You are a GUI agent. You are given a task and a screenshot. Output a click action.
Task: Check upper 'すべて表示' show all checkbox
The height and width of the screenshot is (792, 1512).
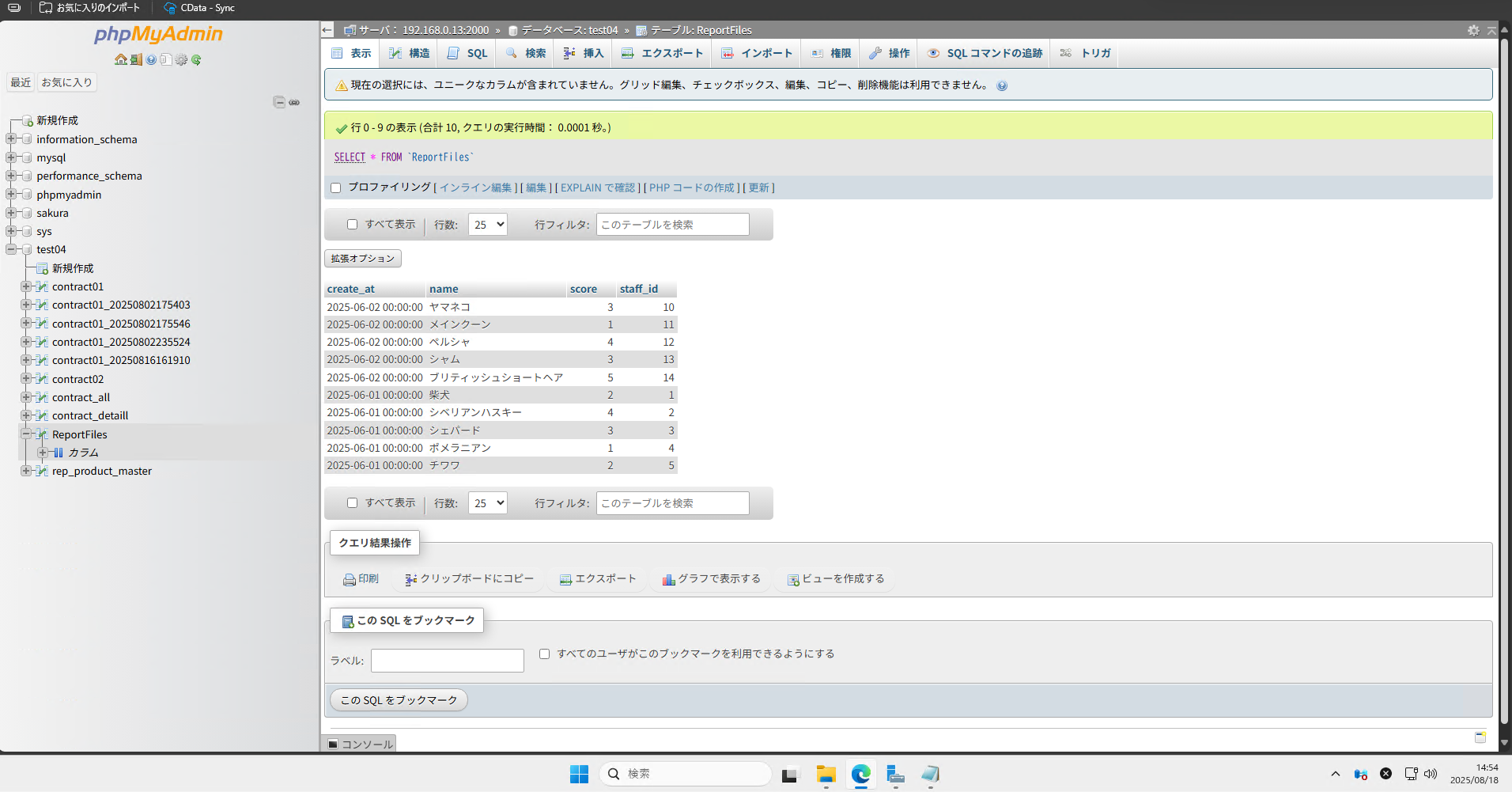352,225
